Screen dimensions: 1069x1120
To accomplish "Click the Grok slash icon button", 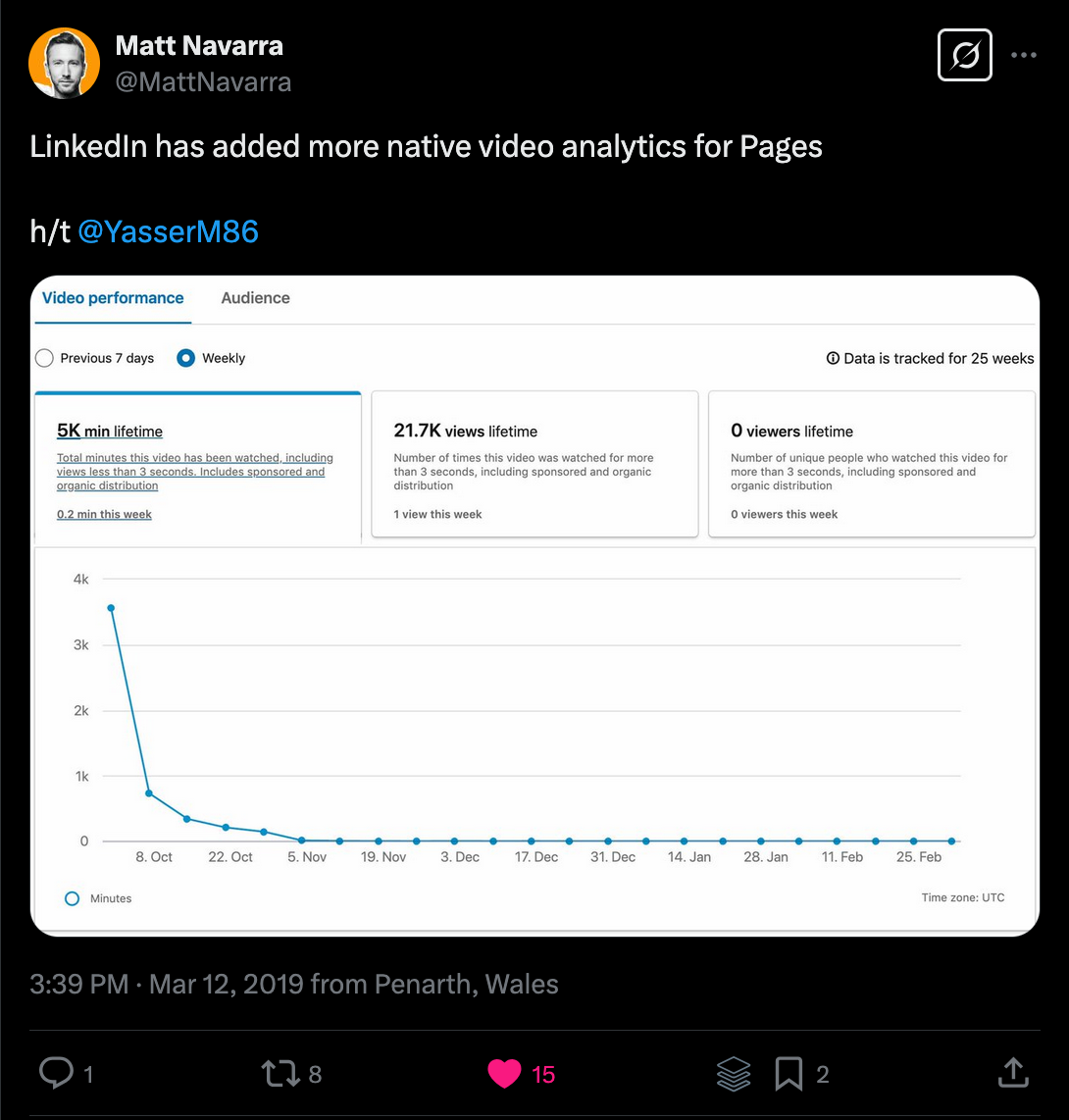I will tap(965, 56).
